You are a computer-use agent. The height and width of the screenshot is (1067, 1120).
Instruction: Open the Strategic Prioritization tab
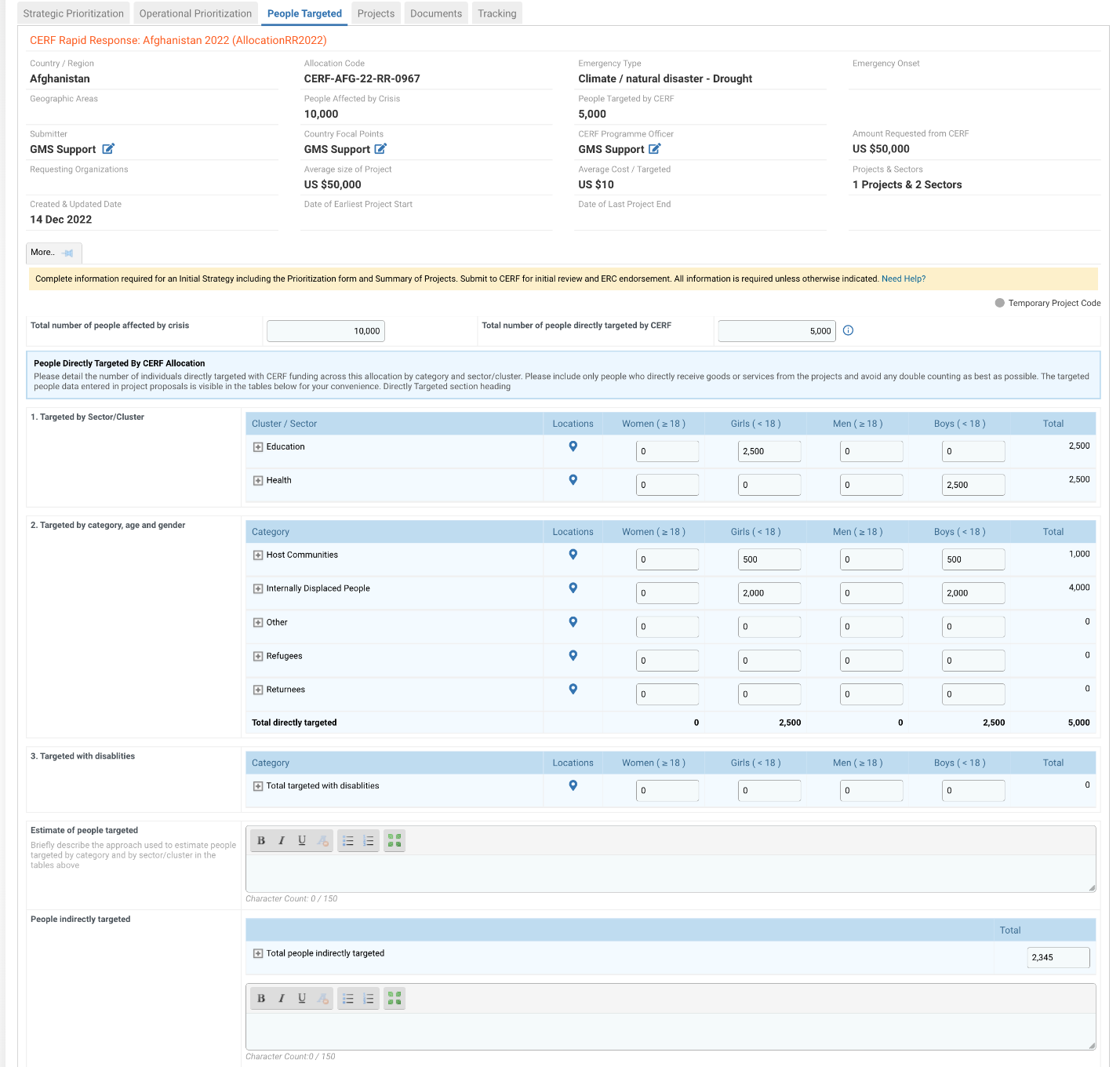[x=74, y=13]
